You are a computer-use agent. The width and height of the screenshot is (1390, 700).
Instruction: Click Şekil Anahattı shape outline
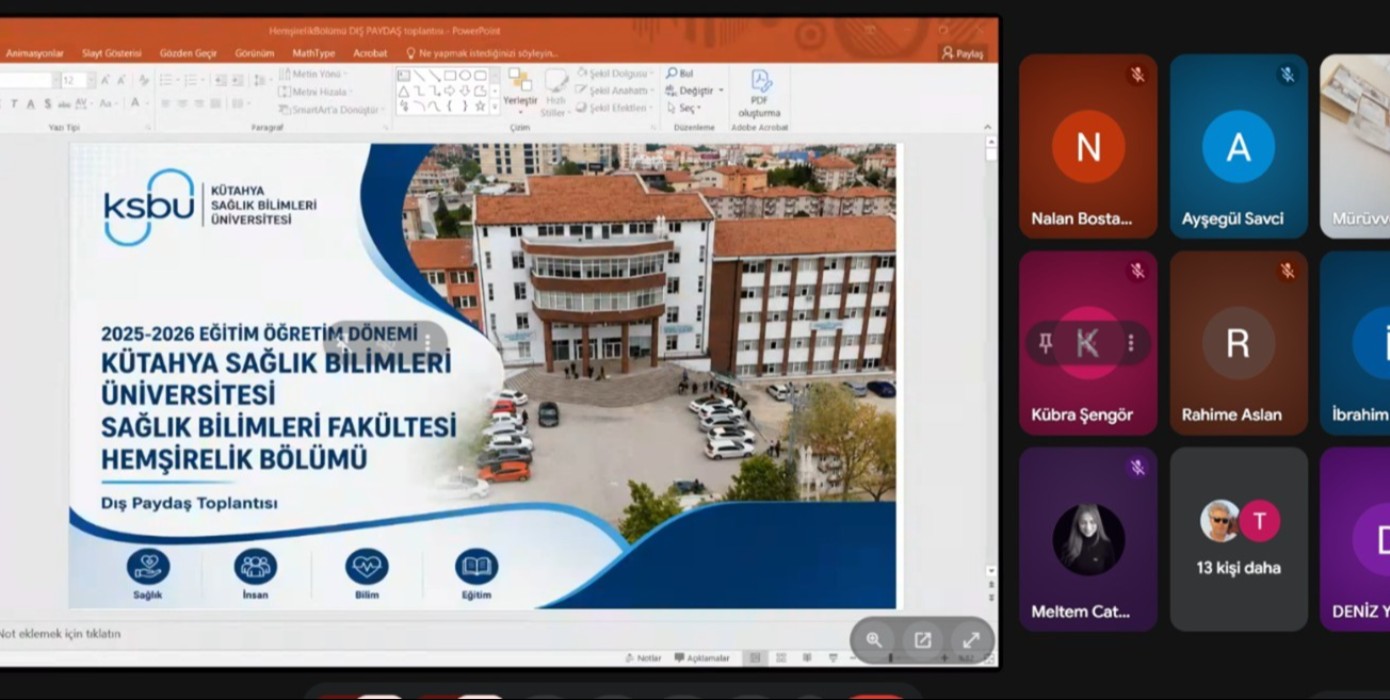[x=613, y=90]
